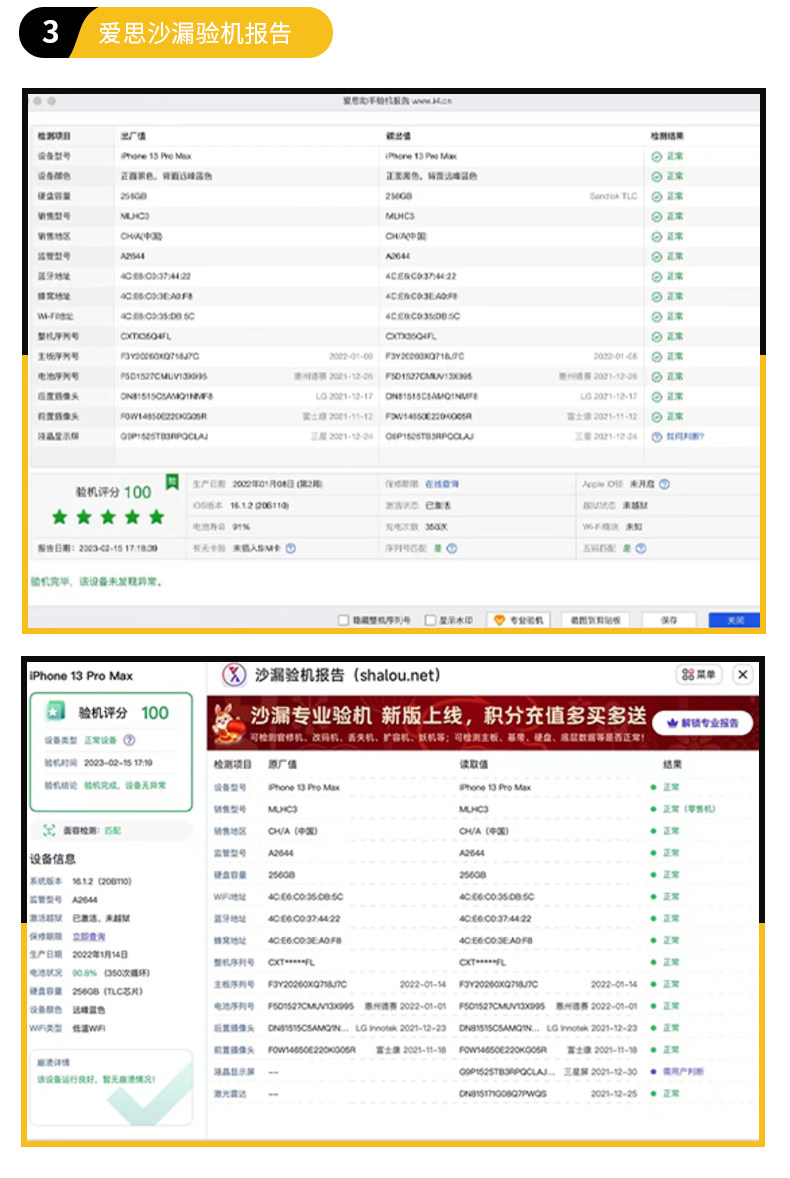Click the Sandisk TLC label in 硬盘容量 row
This screenshot has width=790, height=1178.
pos(613,196)
